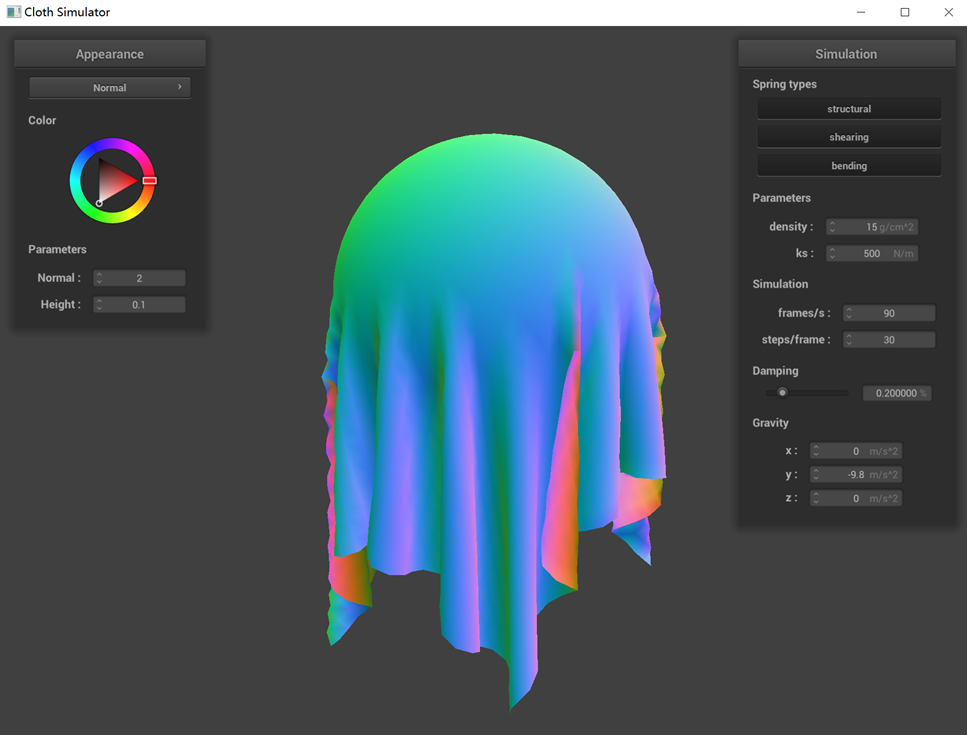Click the ks spring constant stepper arrows
This screenshot has height=735, width=967.
(x=832, y=254)
